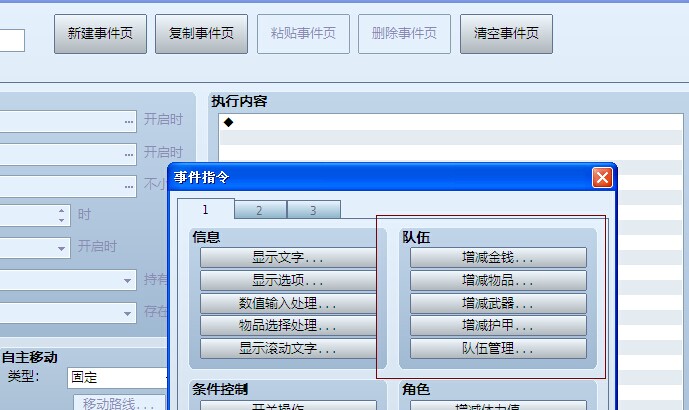Click the 执行内容 label
Screen dimensions: 689x410
click(x=239, y=101)
